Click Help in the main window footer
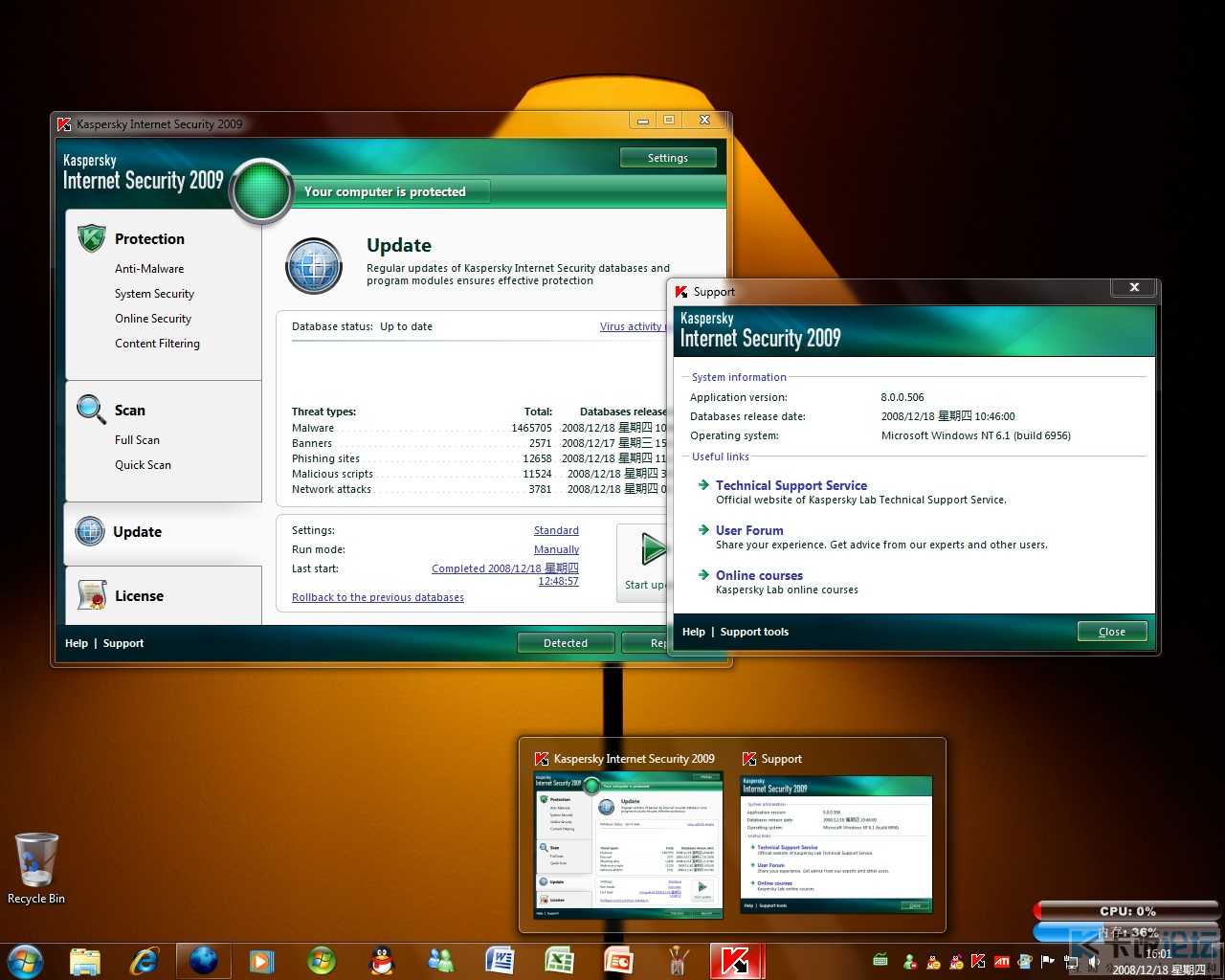This screenshot has width=1225, height=980. pyautogui.click(x=77, y=643)
